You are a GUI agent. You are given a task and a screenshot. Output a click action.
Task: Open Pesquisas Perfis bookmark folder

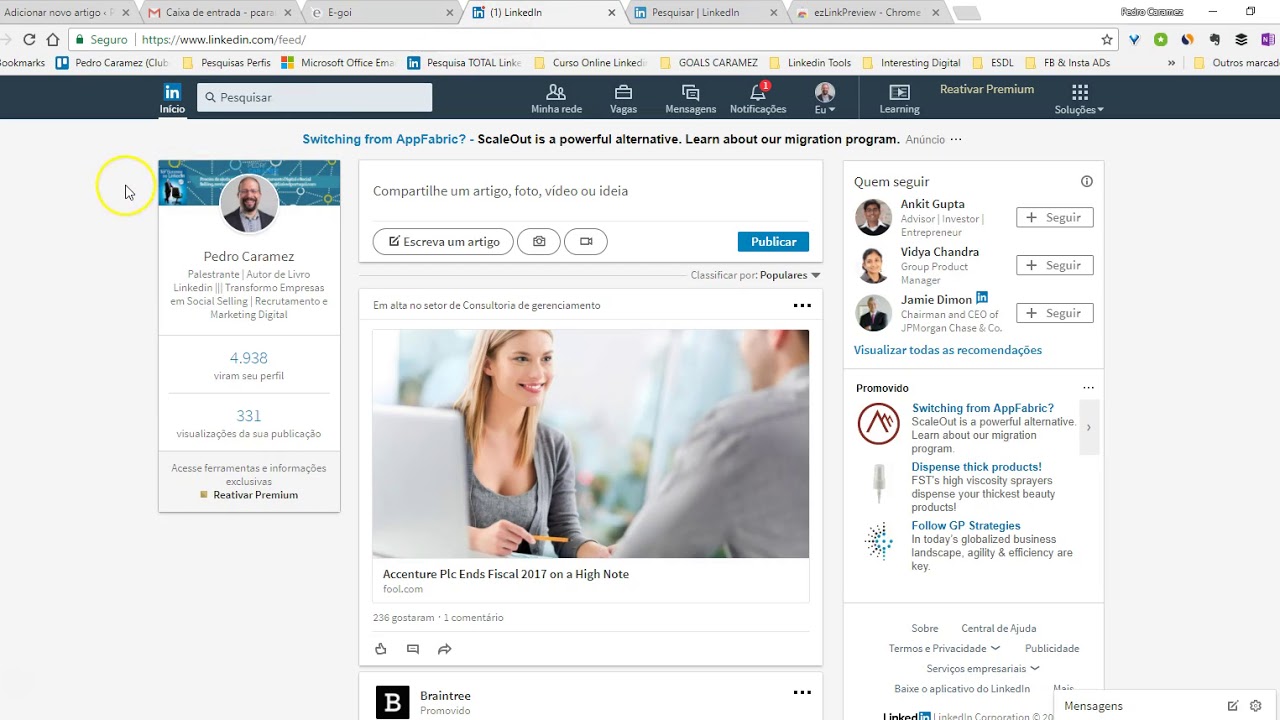click(227, 62)
